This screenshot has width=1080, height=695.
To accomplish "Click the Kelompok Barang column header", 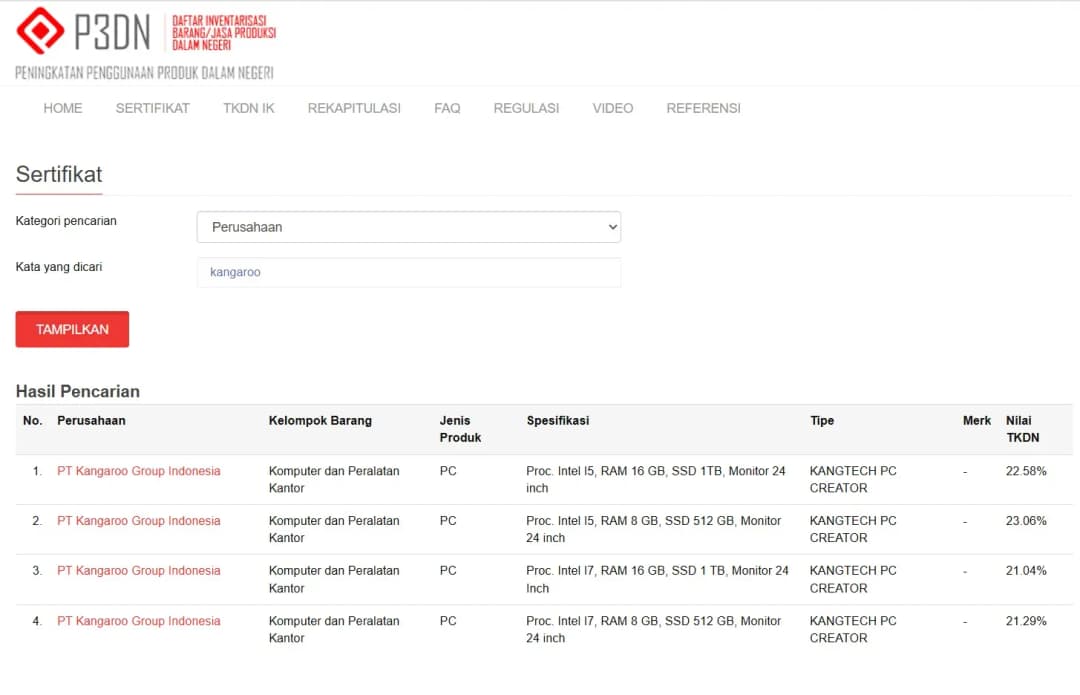I will coord(320,420).
